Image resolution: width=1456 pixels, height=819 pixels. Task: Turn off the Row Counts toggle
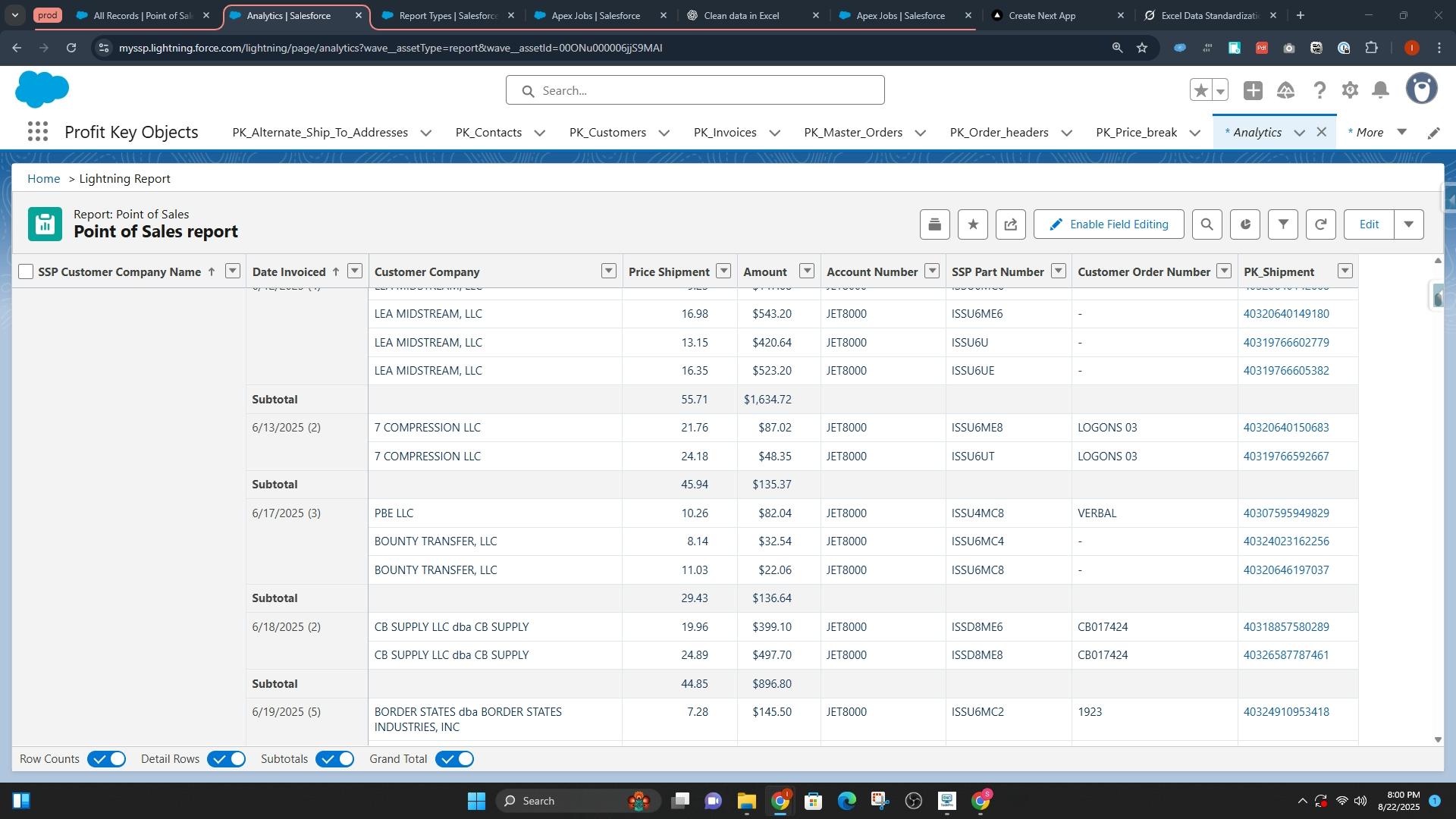[x=107, y=759]
